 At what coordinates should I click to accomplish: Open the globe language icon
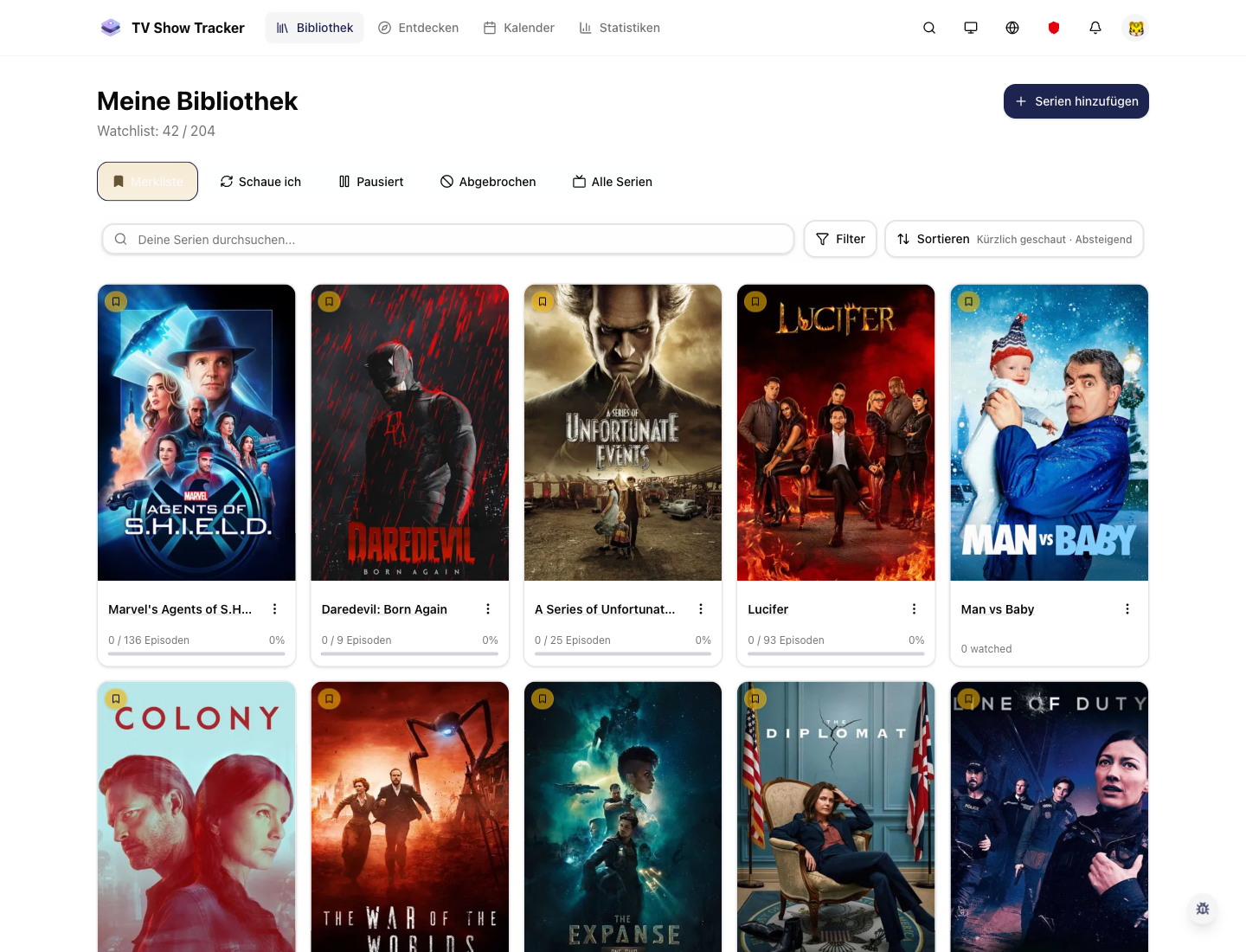tap(1012, 28)
